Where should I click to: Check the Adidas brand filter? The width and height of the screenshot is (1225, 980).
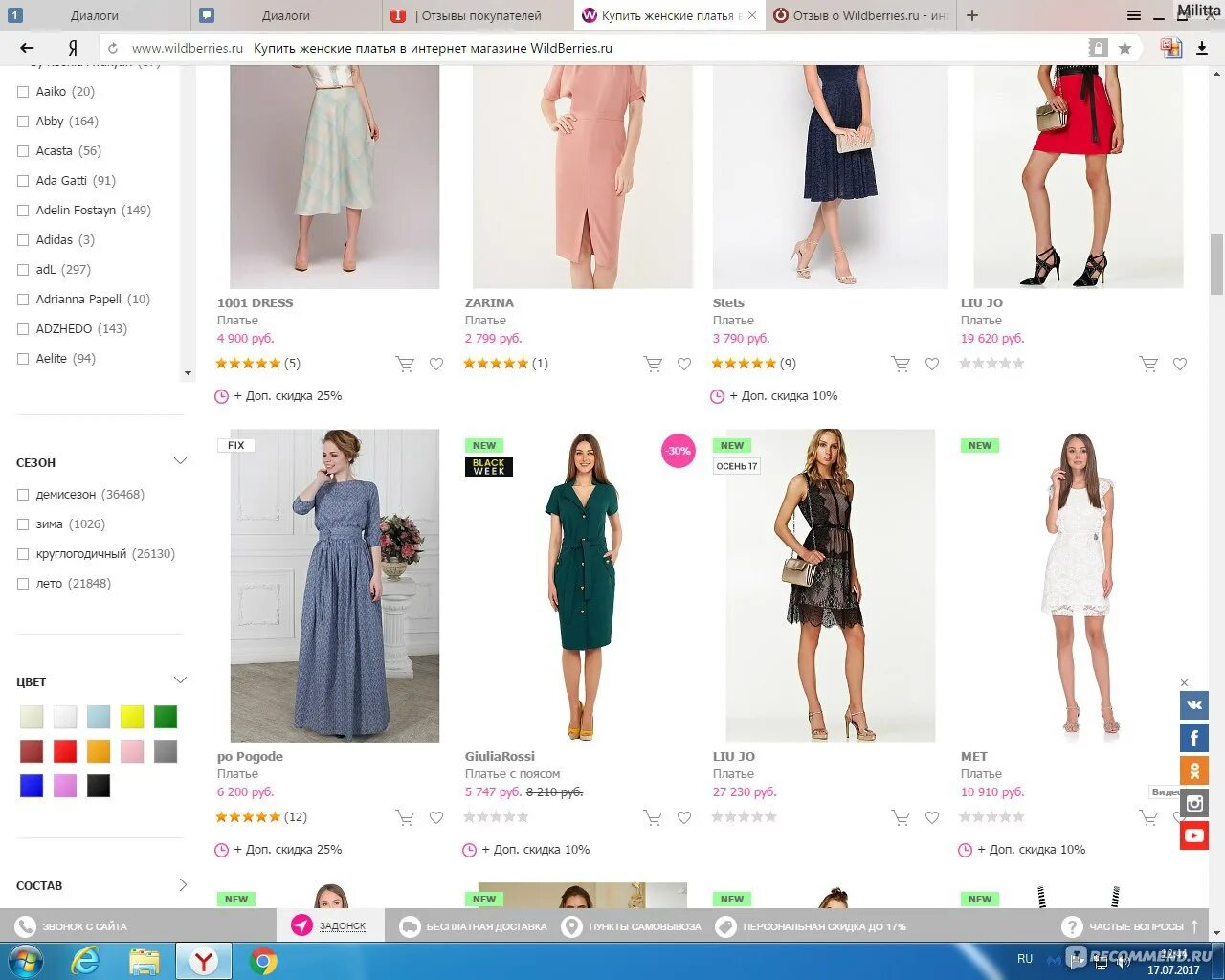pyautogui.click(x=23, y=240)
